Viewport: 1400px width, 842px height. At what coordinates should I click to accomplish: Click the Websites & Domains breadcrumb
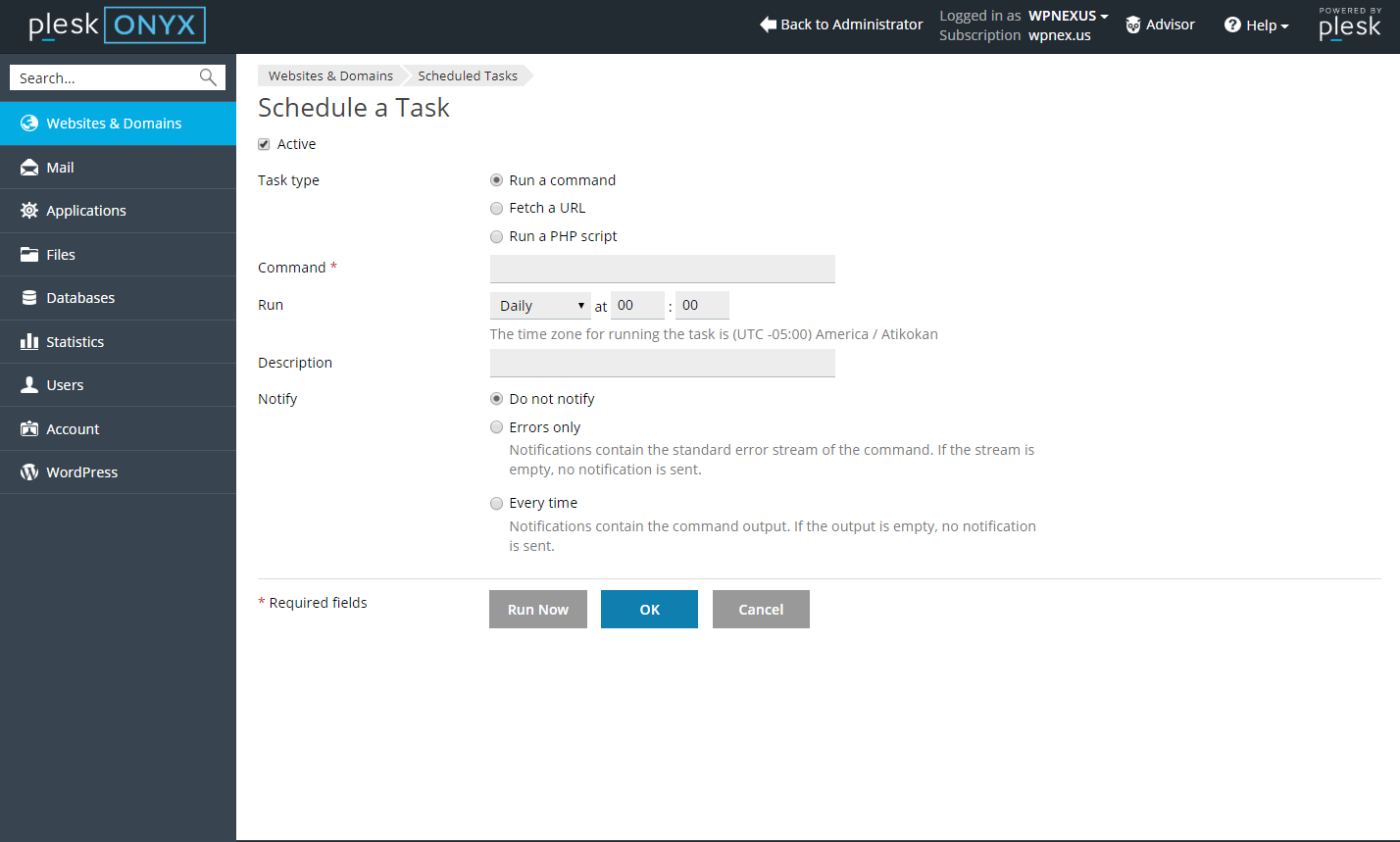coord(330,75)
